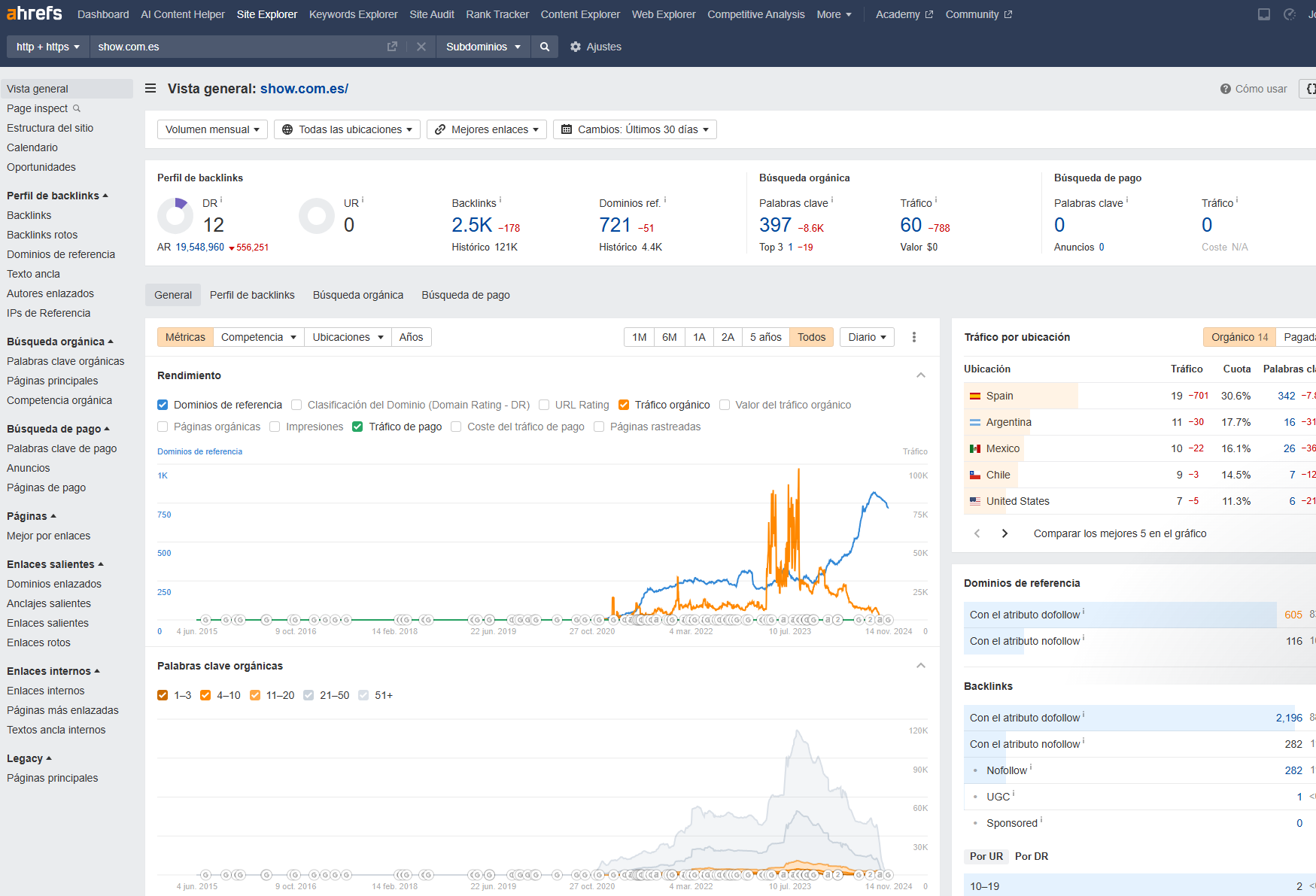Toggle the 21–50 keyword position checkbox
Viewport: 1316px width, 896px height.
point(308,695)
